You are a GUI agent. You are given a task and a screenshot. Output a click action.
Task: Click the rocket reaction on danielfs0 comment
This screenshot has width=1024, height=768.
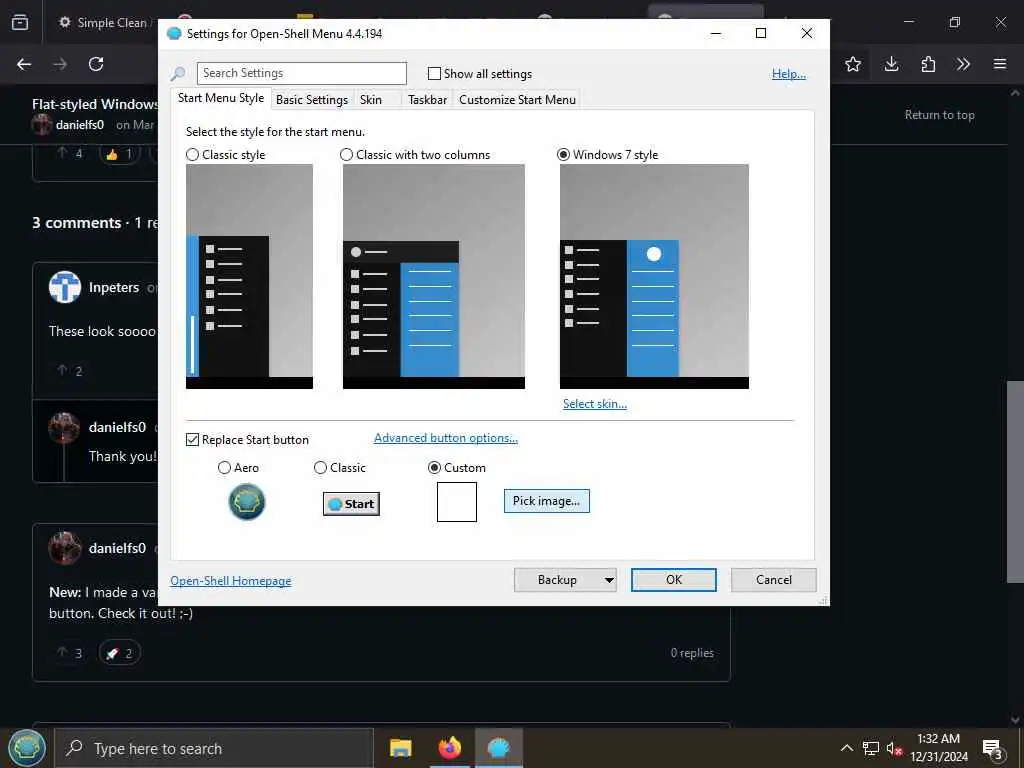tap(120, 653)
